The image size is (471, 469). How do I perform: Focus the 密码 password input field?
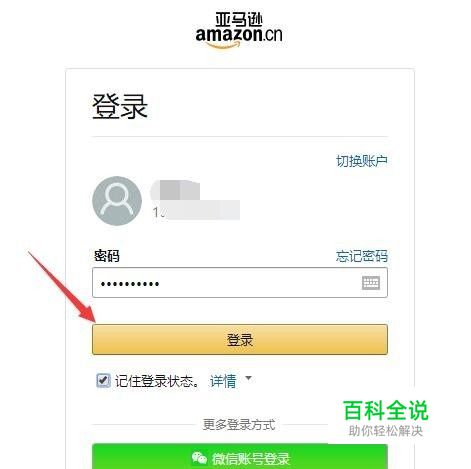coord(240,282)
